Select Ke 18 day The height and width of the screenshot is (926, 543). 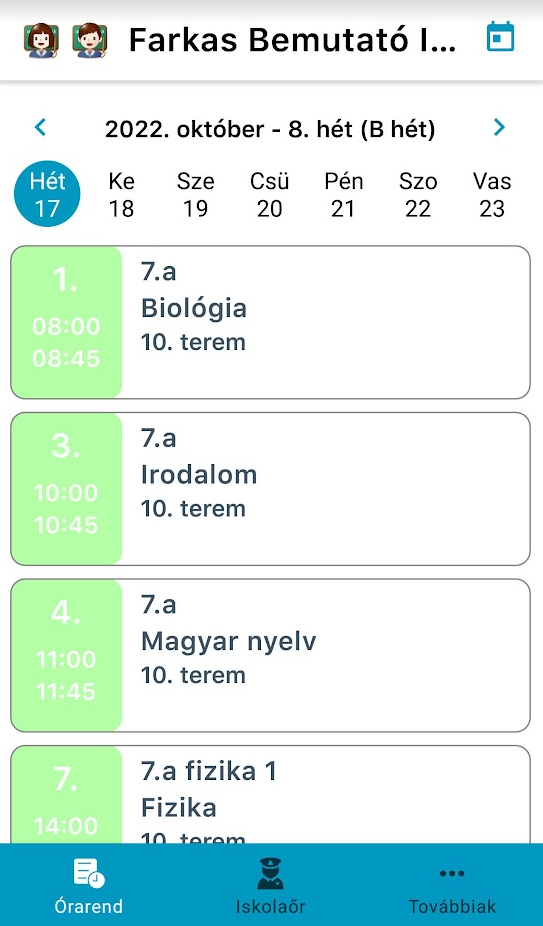click(121, 195)
